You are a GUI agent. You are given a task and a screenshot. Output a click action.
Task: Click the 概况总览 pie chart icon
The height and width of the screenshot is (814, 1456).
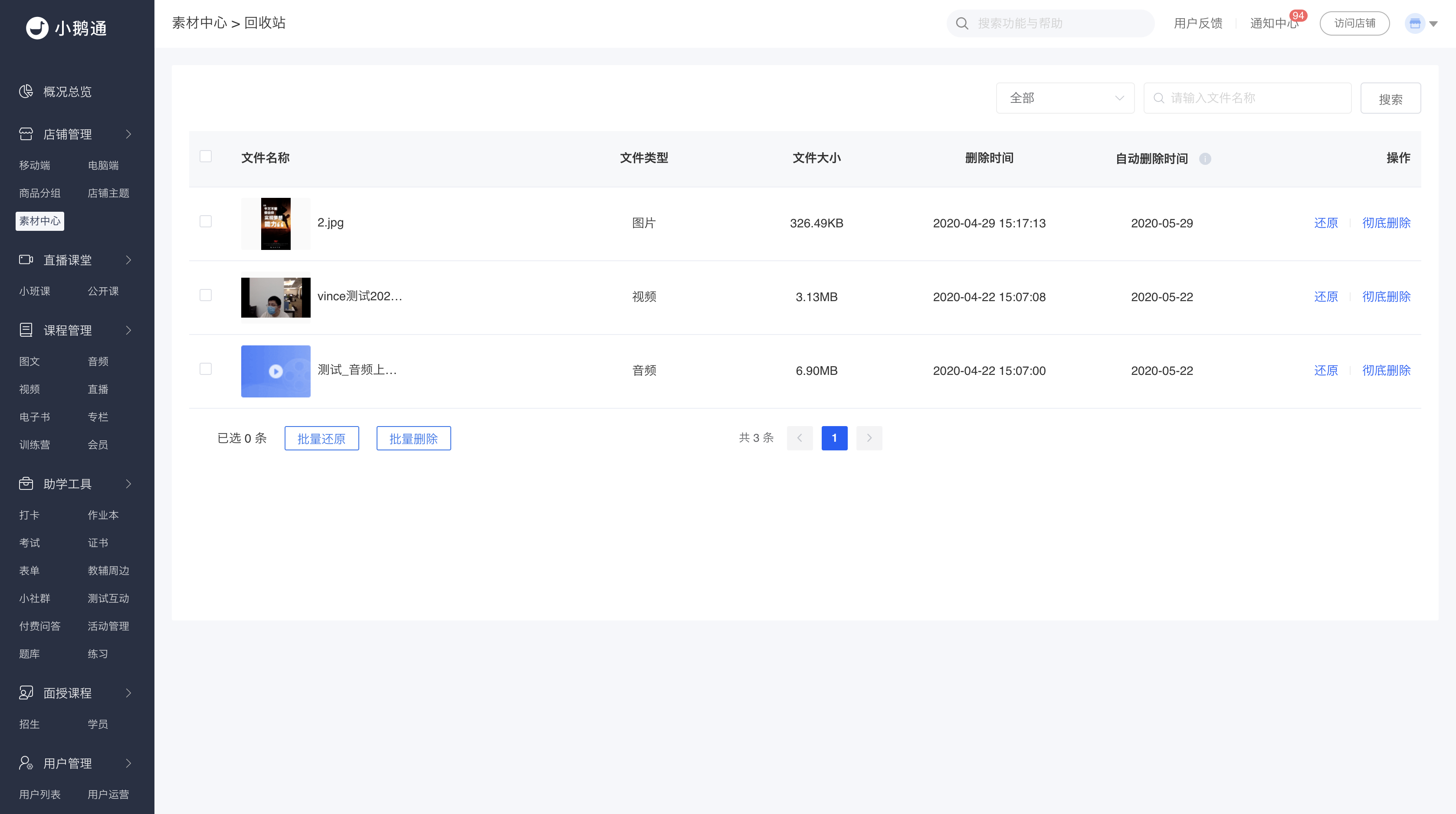click(26, 92)
